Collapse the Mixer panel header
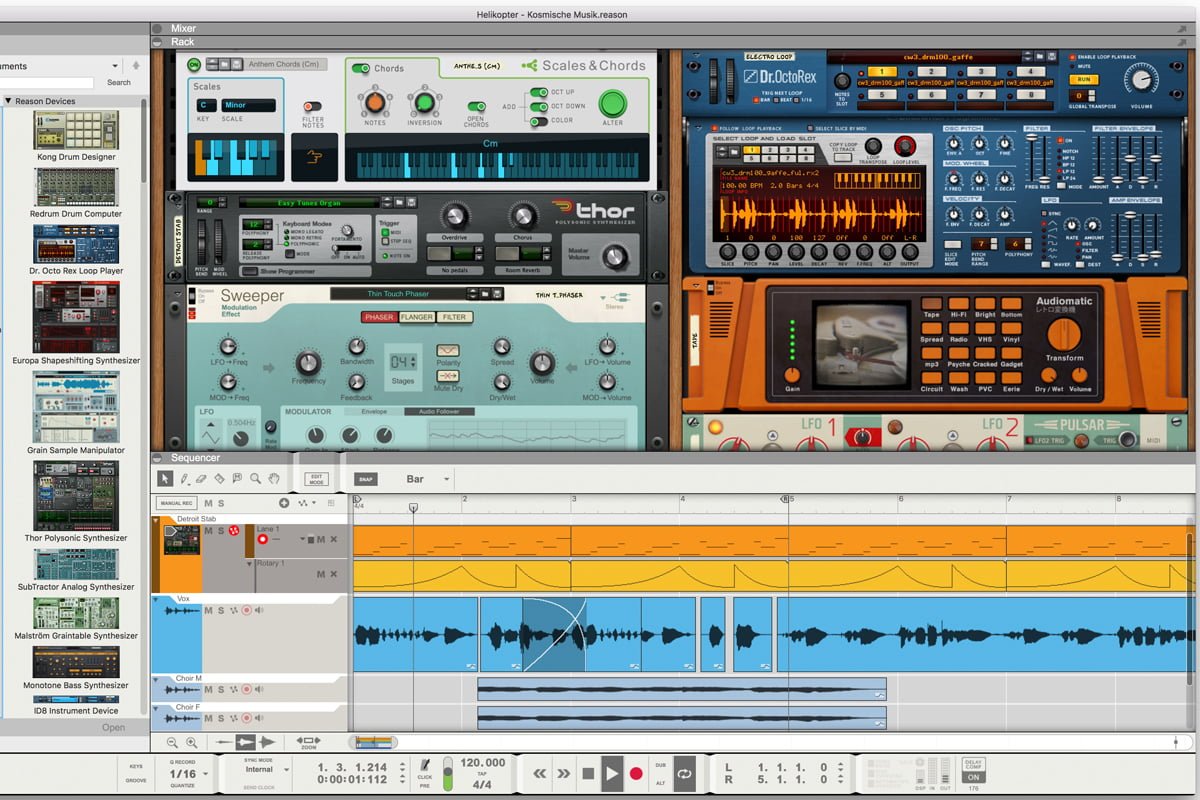This screenshot has width=1200, height=800. click(x=157, y=29)
